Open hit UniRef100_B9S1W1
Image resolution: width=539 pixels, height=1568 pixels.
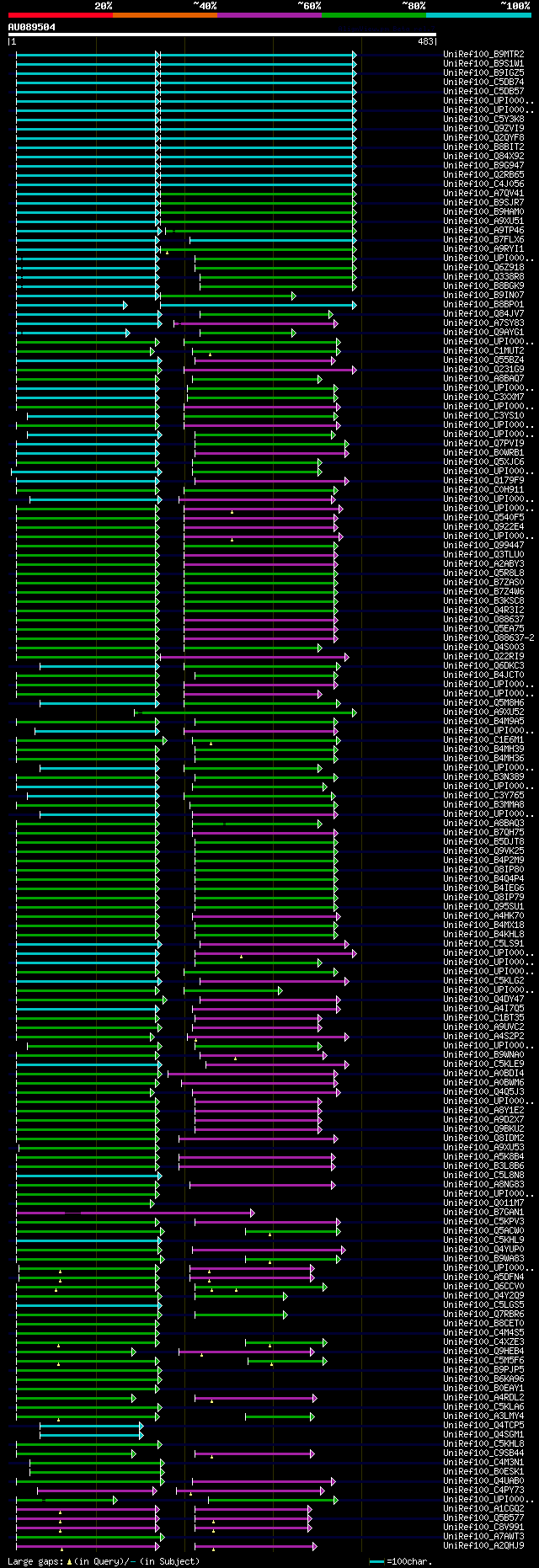tap(483, 64)
